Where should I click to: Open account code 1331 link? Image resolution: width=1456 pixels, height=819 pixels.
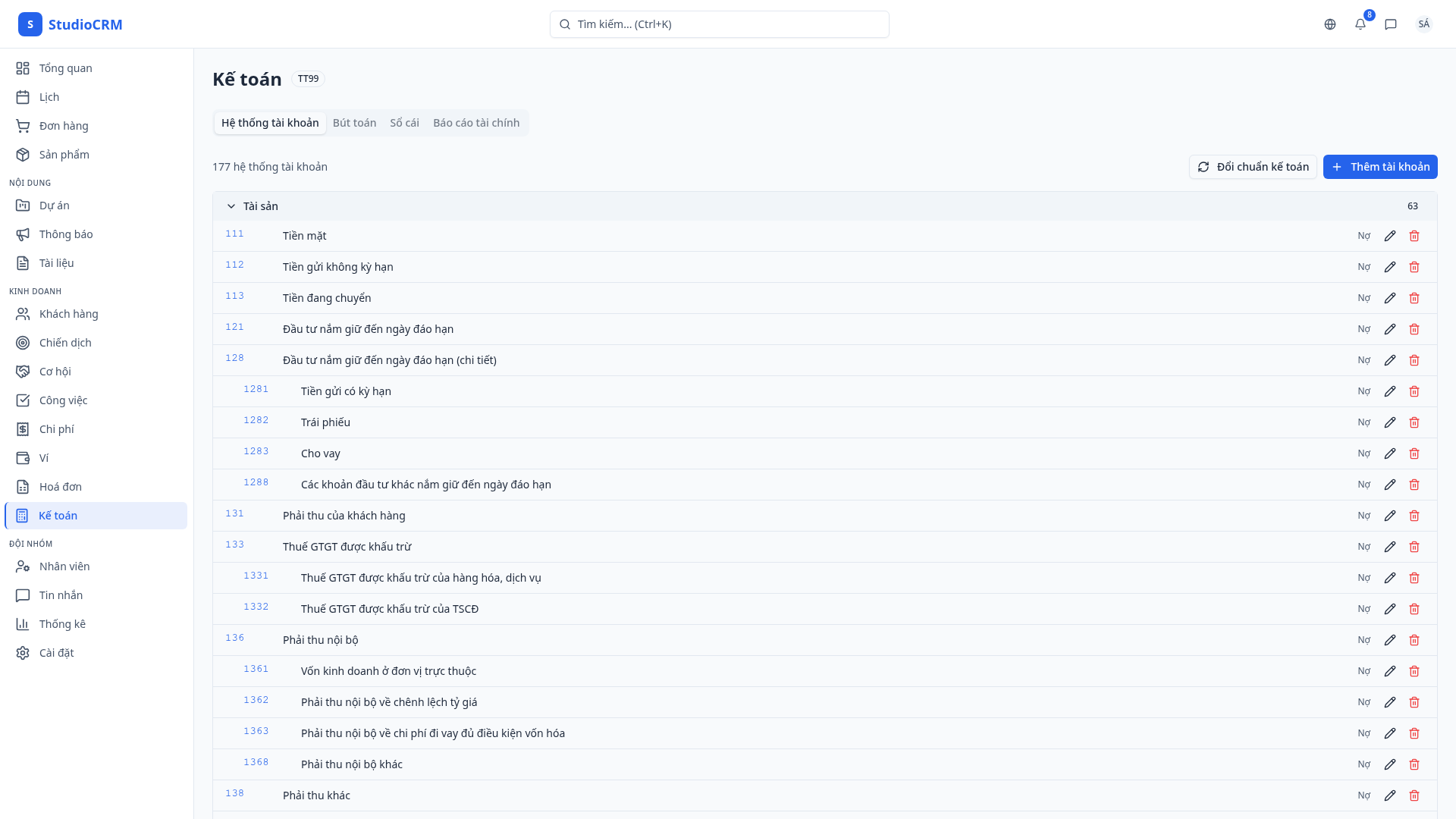pyautogui.click(x=256, y=576)
